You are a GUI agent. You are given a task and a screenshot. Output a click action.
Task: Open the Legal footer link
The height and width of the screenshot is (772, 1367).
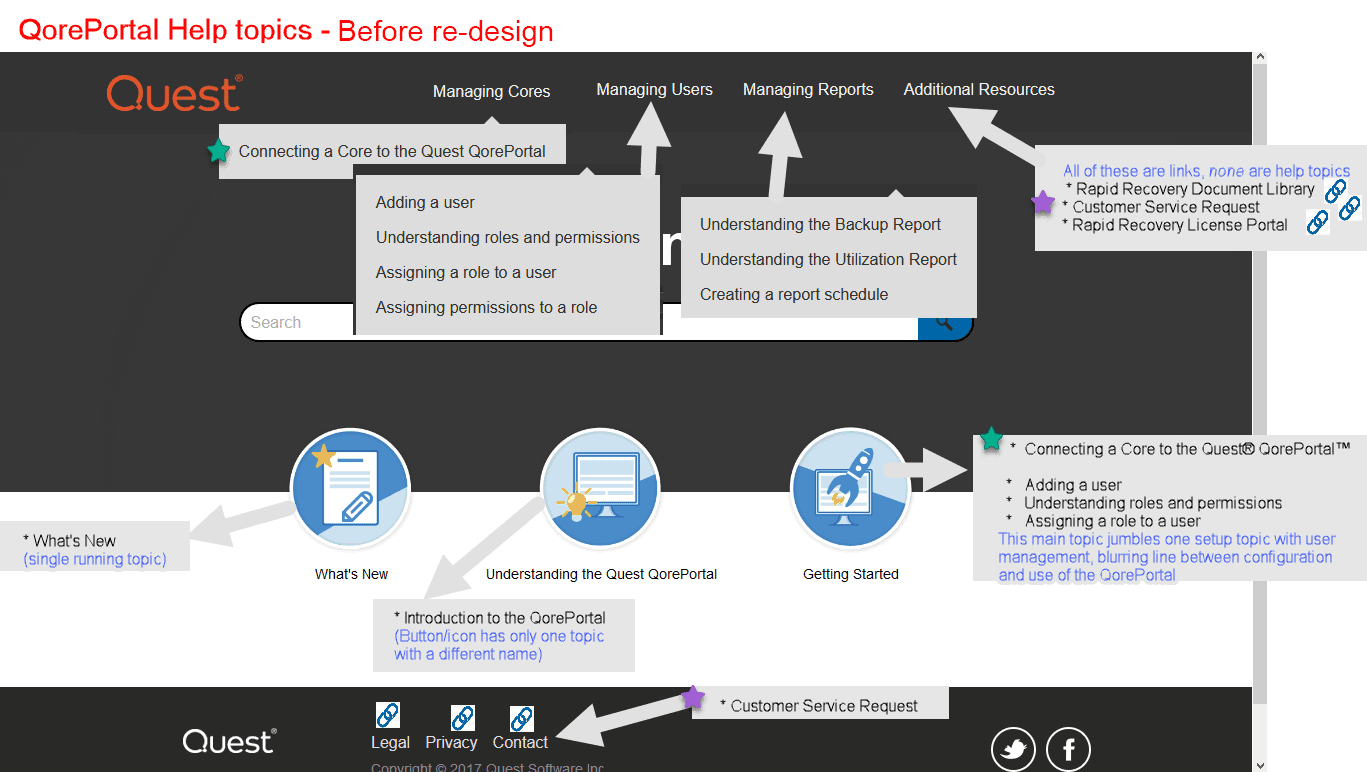(390, 742)
